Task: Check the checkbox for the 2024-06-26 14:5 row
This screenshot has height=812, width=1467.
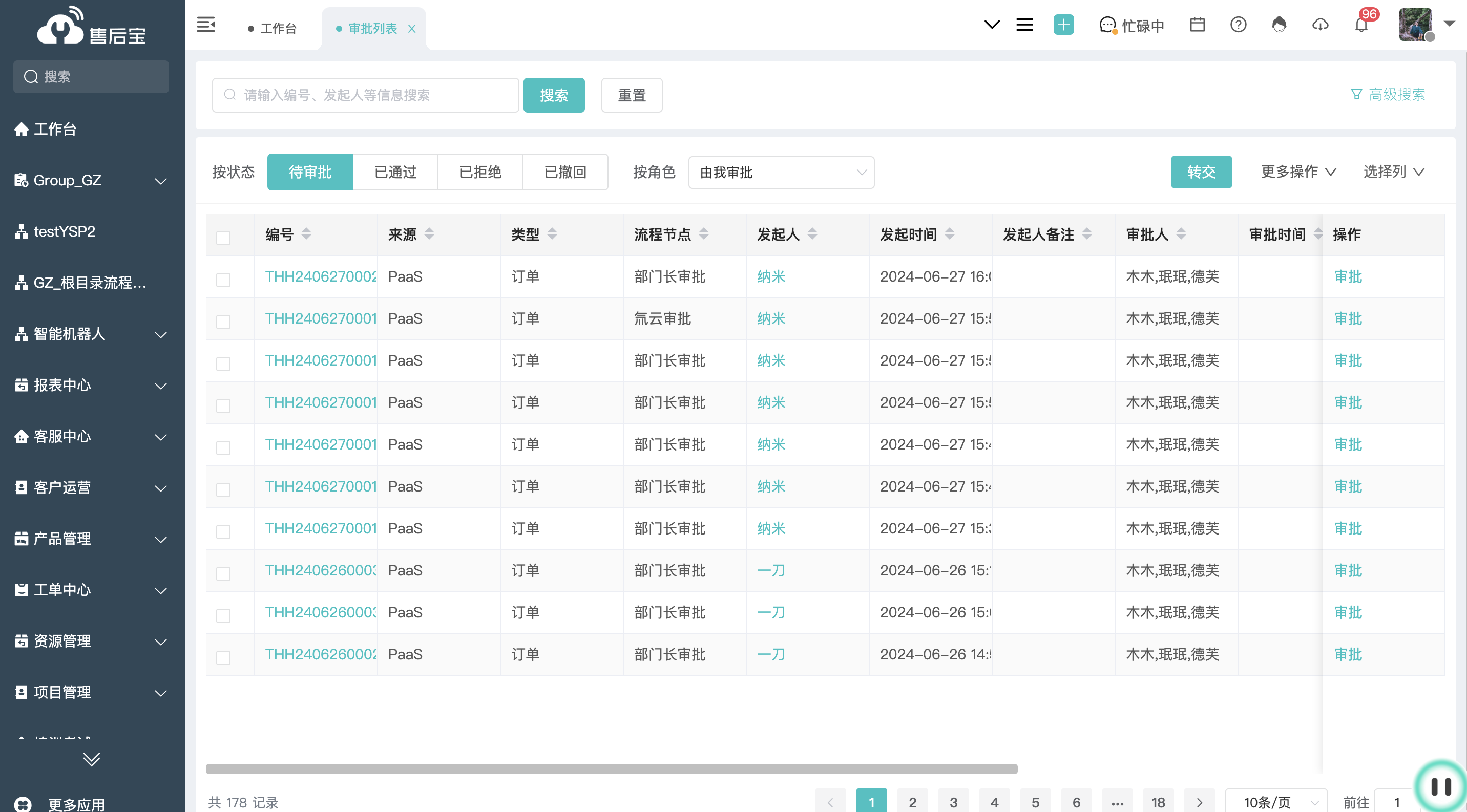Action: 223,657
